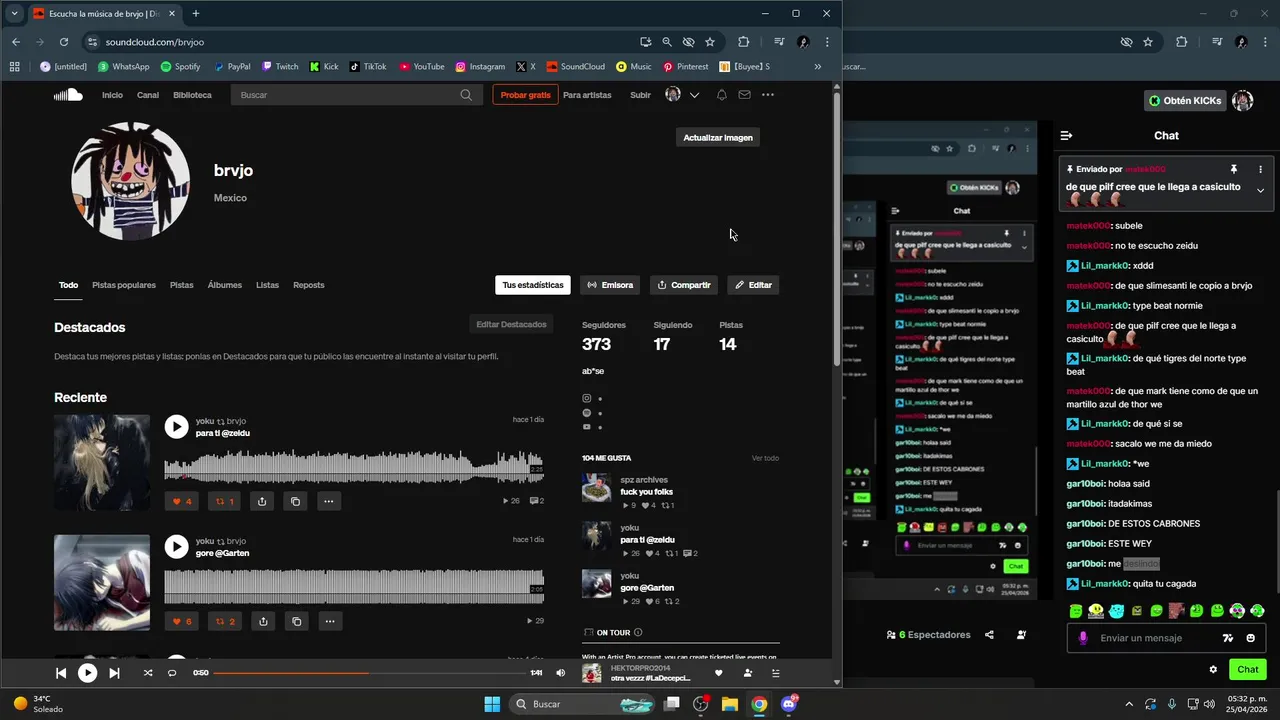The image size is (1280, 720).
Task: Open the next-up queue in player bar
Action: pos(775,673)
